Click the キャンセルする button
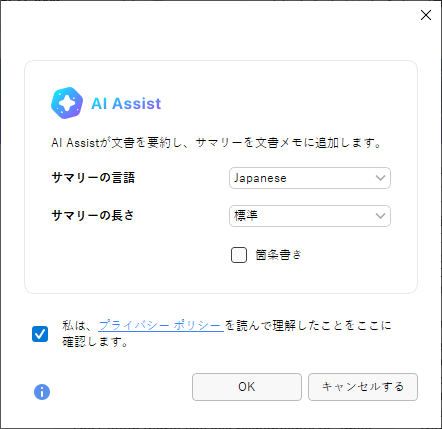The height and width of the screenshot is (429, 442). coord(363,387)
